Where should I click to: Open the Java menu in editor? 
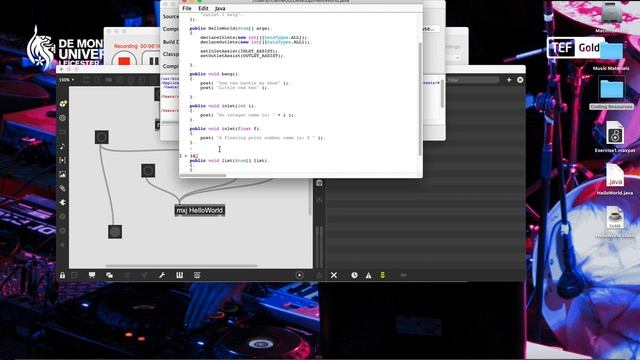click(x=220, y=8)
